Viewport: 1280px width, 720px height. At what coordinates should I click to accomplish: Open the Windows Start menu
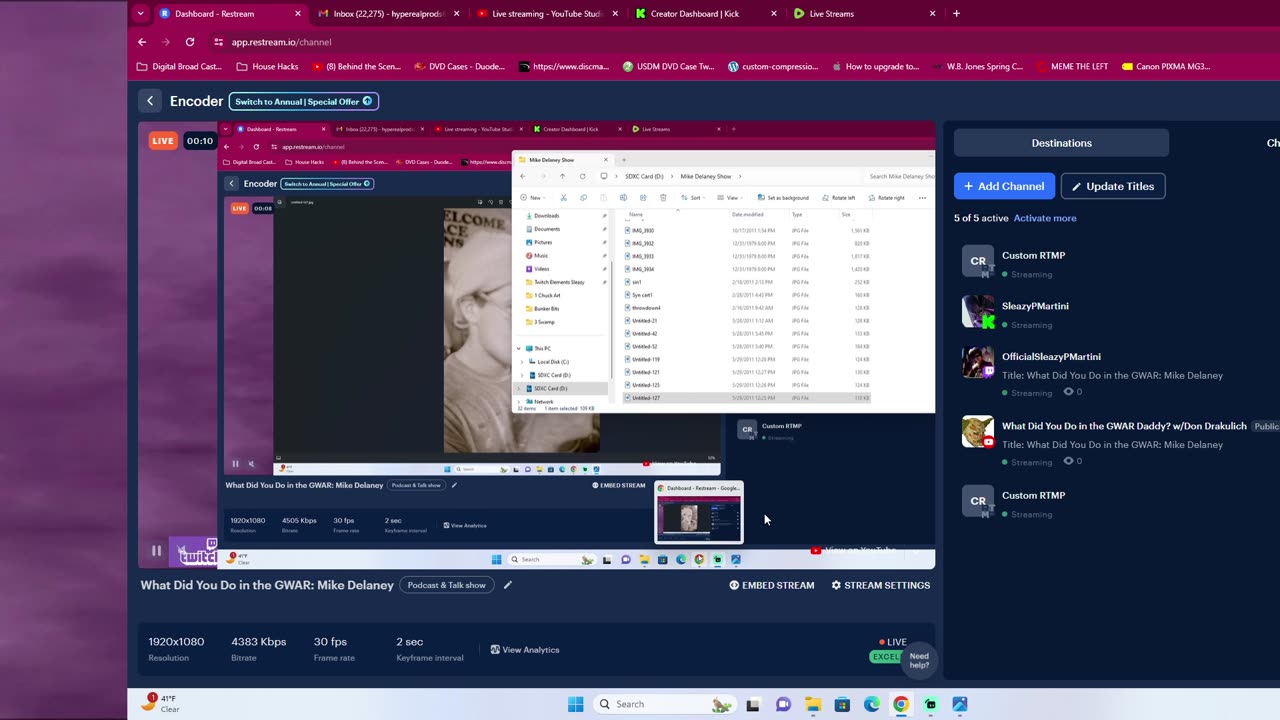point(575,704)
